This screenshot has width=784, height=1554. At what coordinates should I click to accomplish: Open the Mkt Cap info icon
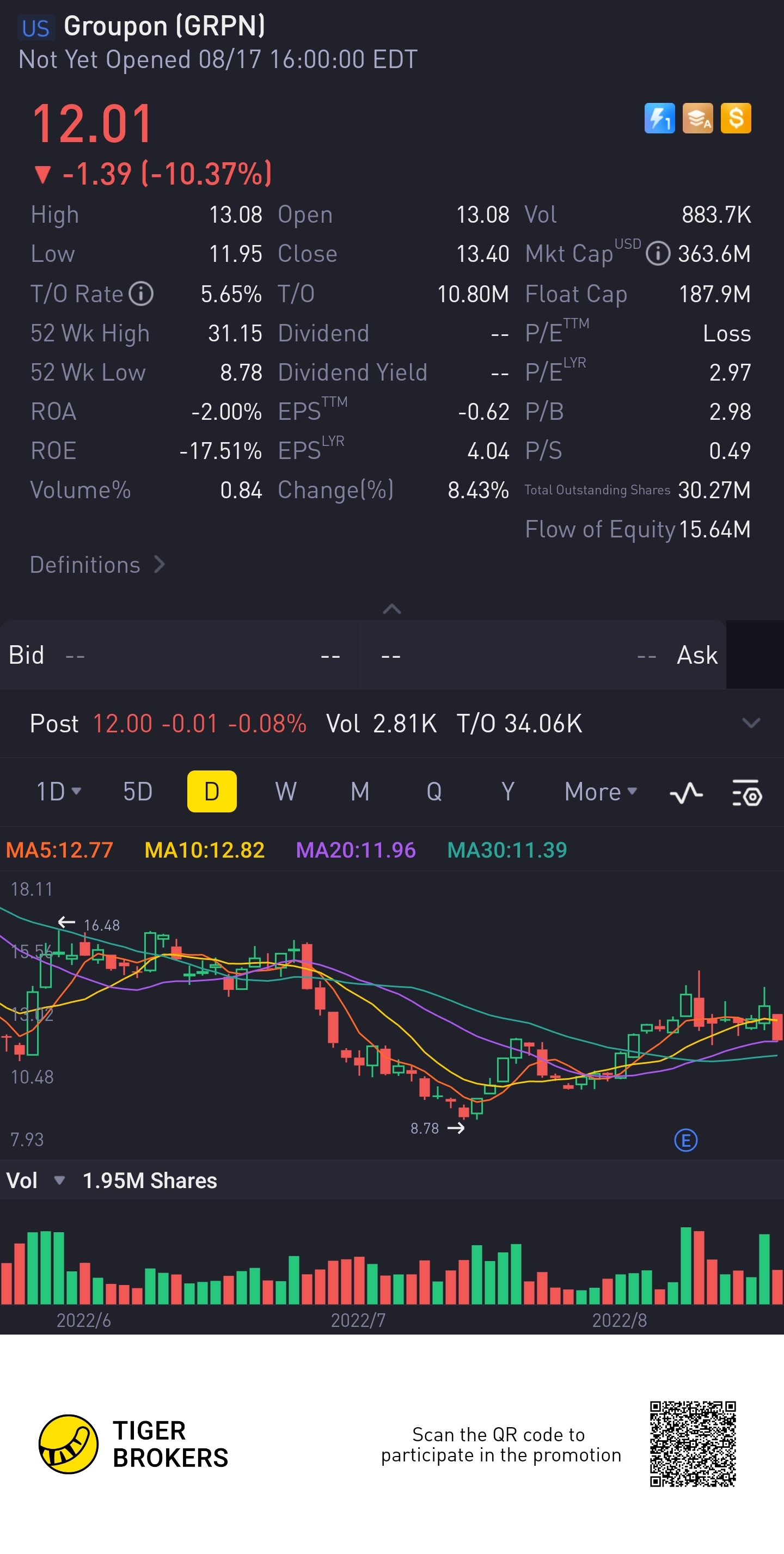[x=658, y=254]
